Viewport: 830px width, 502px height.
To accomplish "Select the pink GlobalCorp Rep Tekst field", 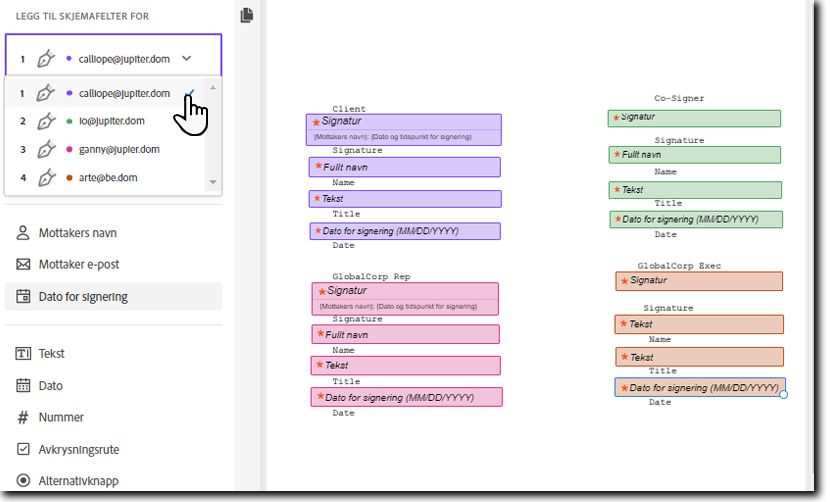I will coord(405,365).
